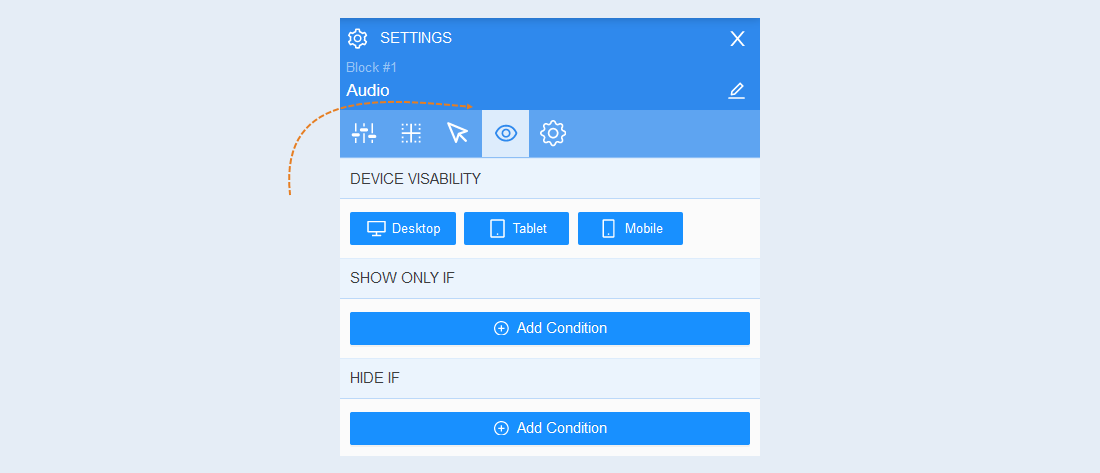The width and height of the screenshot is (1100, 473).
Task: Collapse the Device Visability section header
Action: 550,179
